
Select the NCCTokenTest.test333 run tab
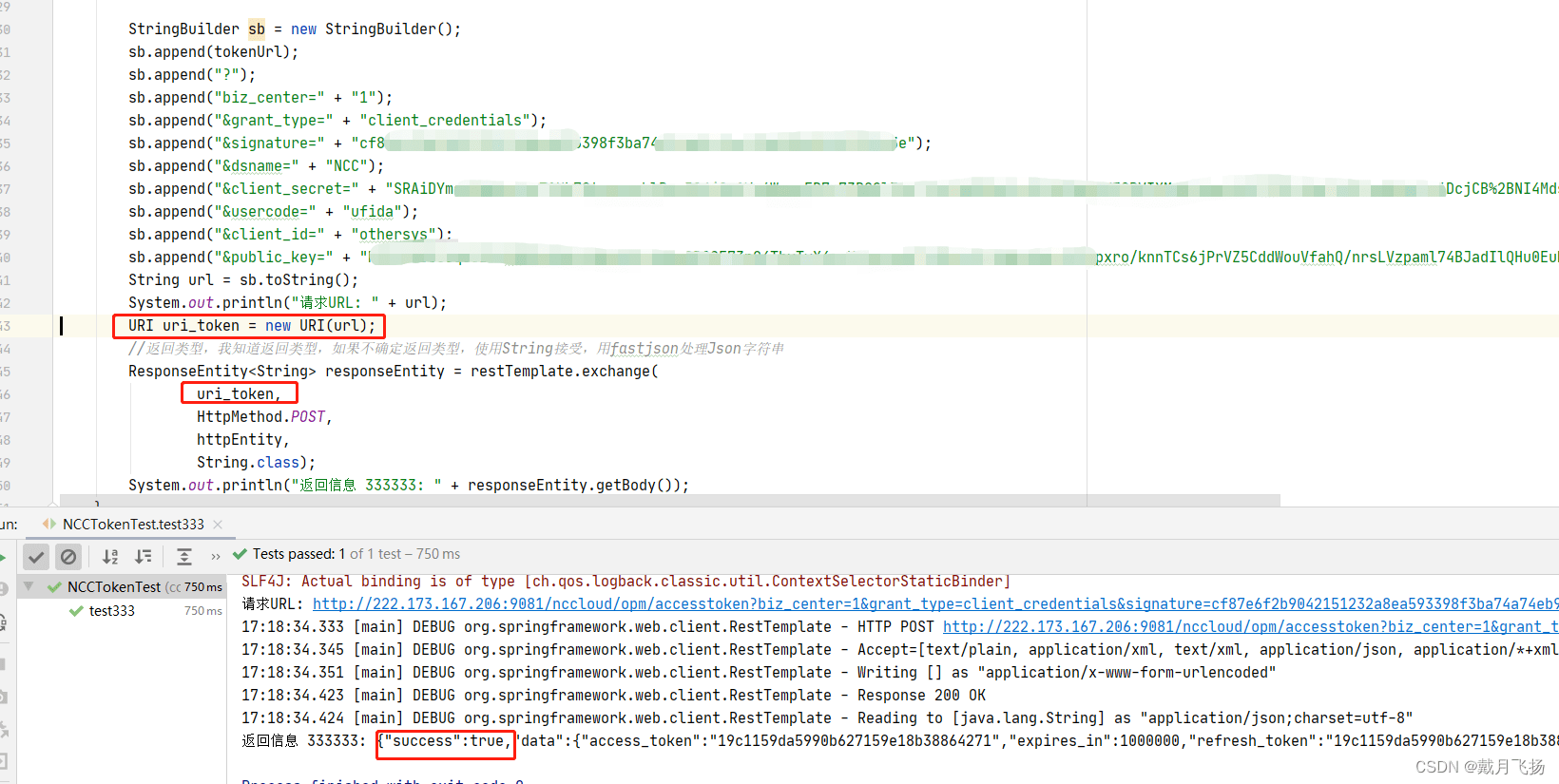click(x=133, y=525)
